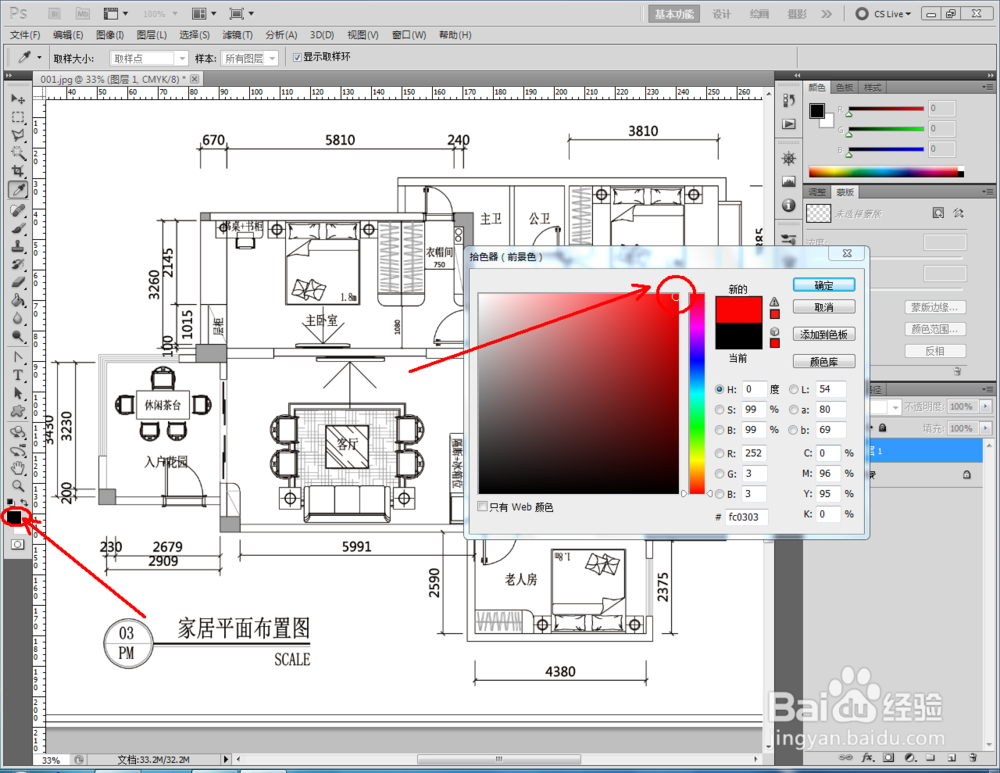
Task: Select the Rectangular Marquee tool
Action: point(18,117)
